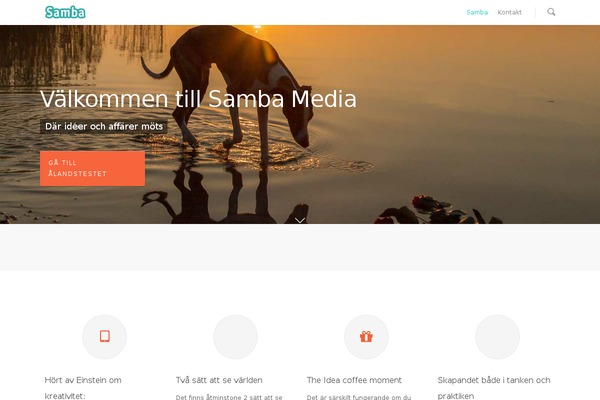600x400 pixels.
Task: Click the Samba logo
Action: pos(65,12)
